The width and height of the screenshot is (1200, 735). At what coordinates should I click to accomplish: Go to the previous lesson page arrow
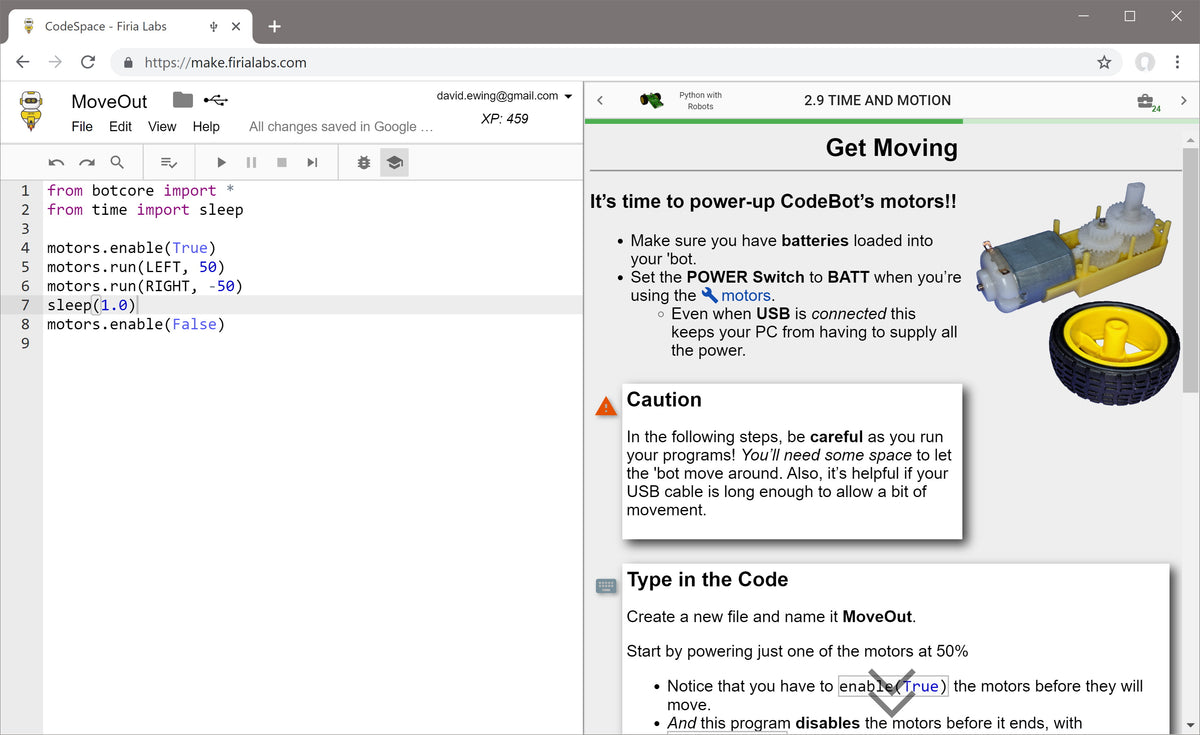[x=600, y=100]
